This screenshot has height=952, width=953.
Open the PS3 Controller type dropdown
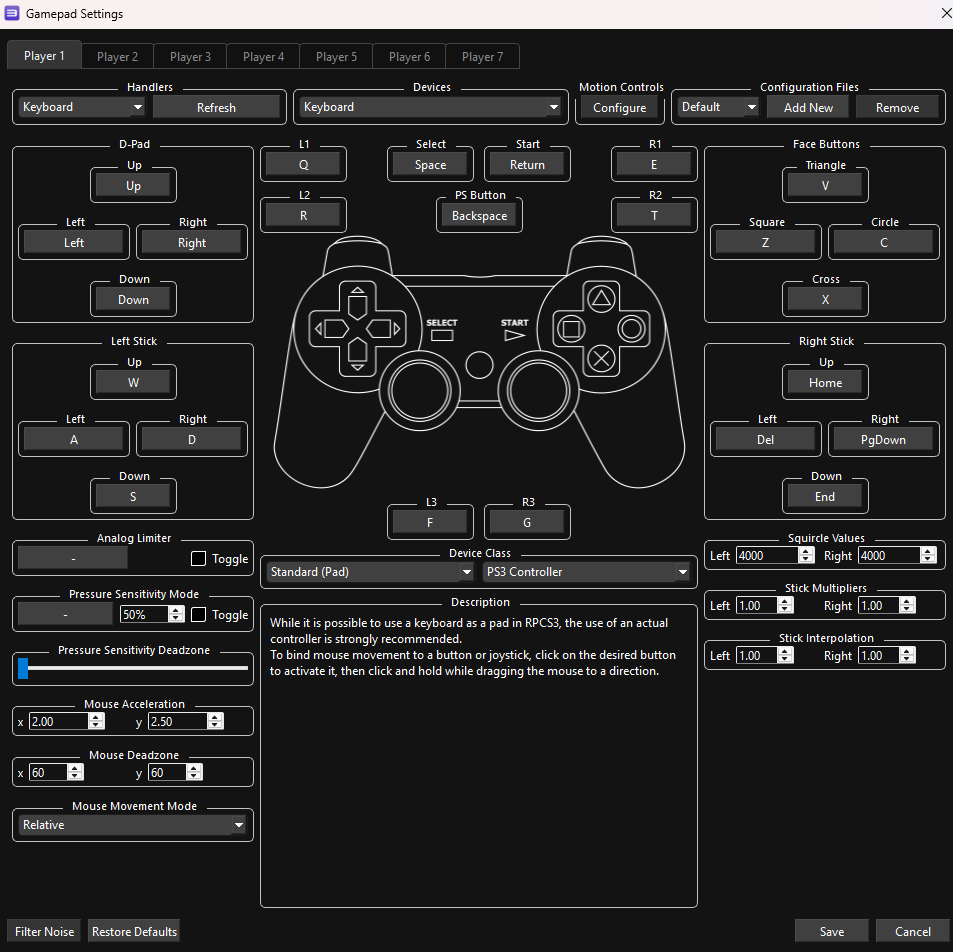point(587,571)
